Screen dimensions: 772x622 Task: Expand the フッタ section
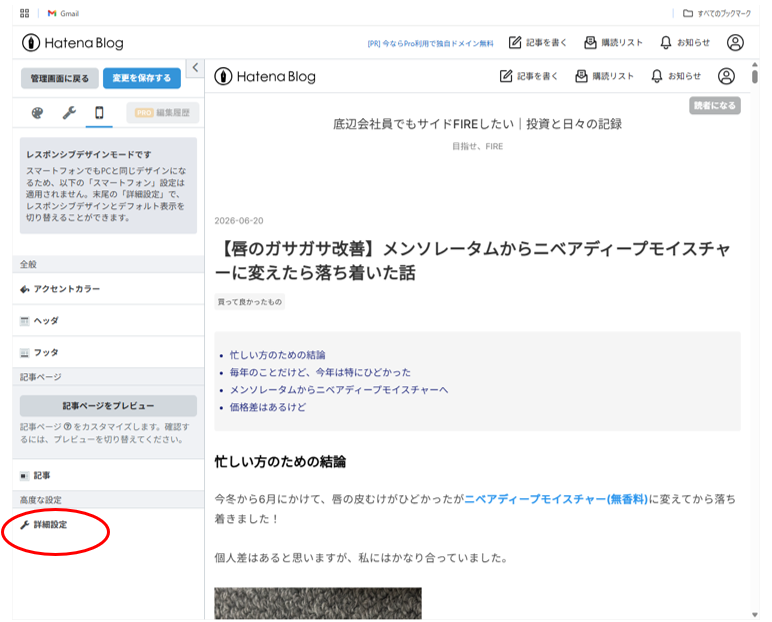click(x=108, y=353)
